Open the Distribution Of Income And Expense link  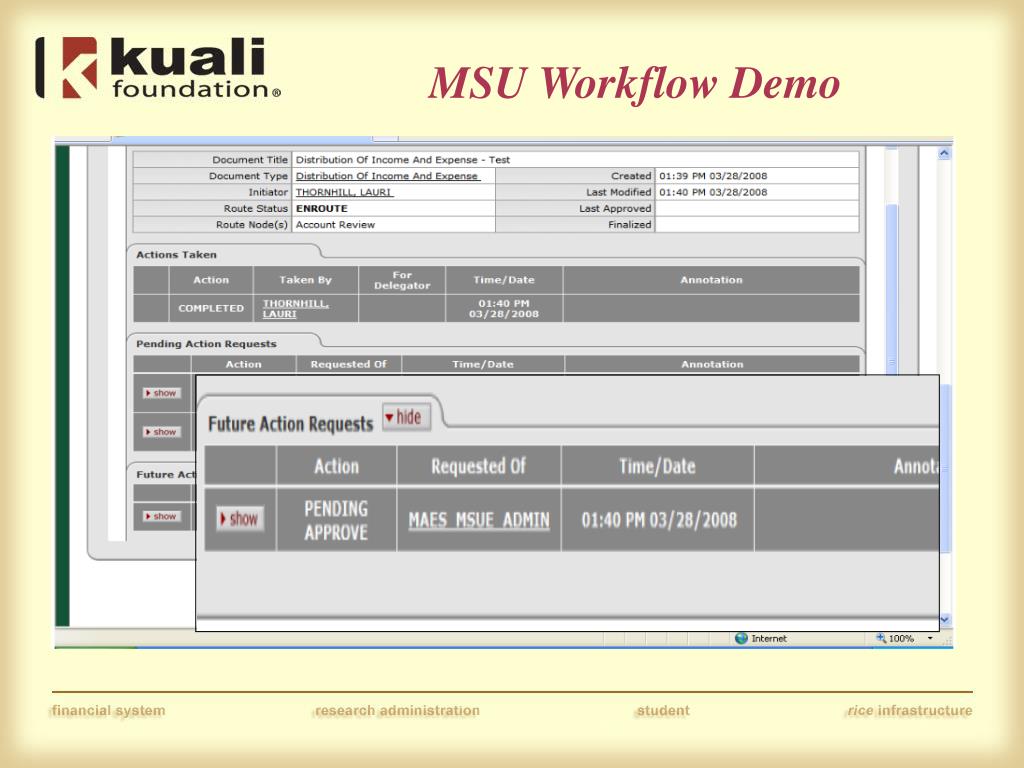pos(388,176)
